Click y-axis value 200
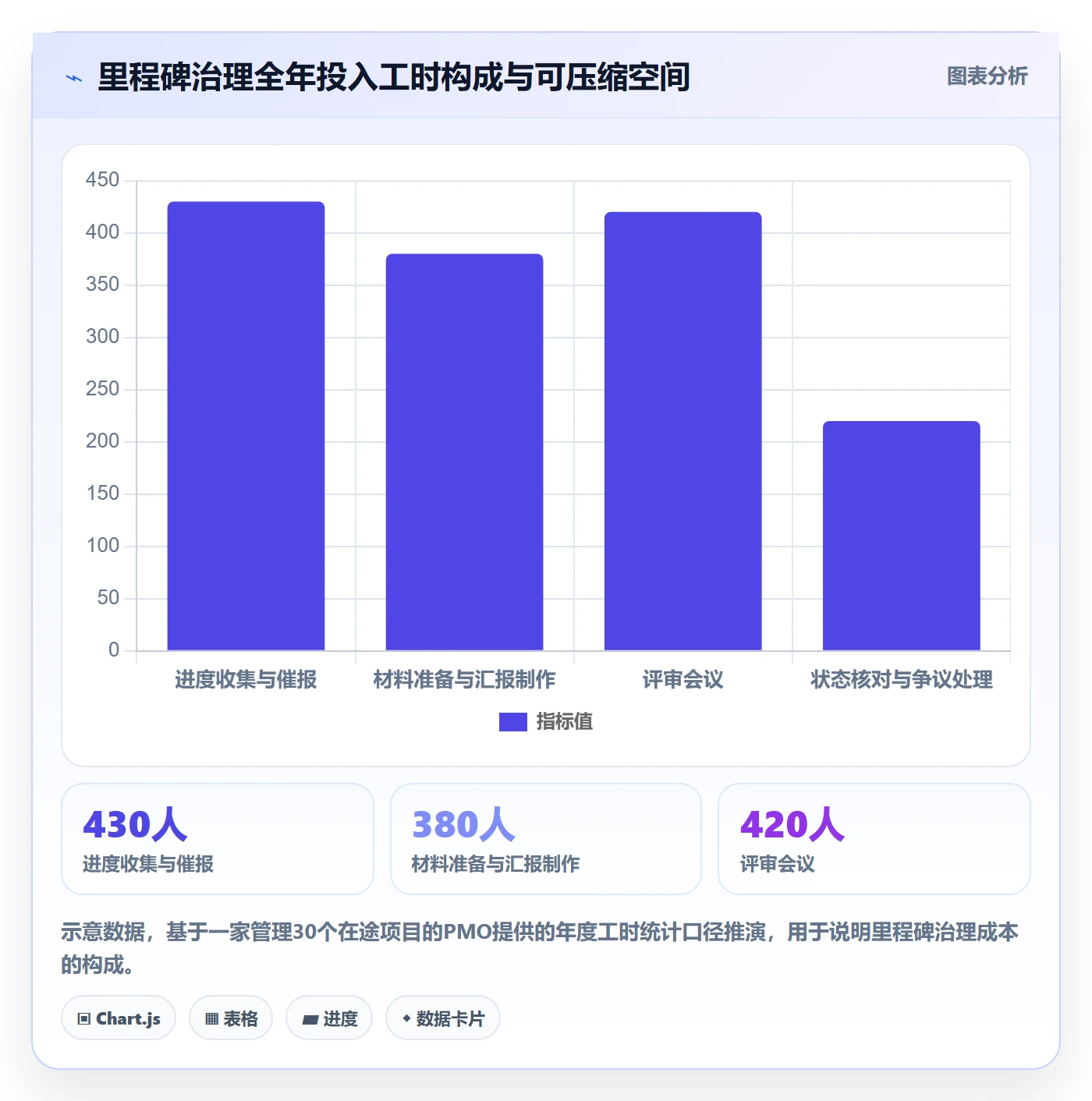The width and height of the screenshot is (1092, 1101). (x=102, y=441)
